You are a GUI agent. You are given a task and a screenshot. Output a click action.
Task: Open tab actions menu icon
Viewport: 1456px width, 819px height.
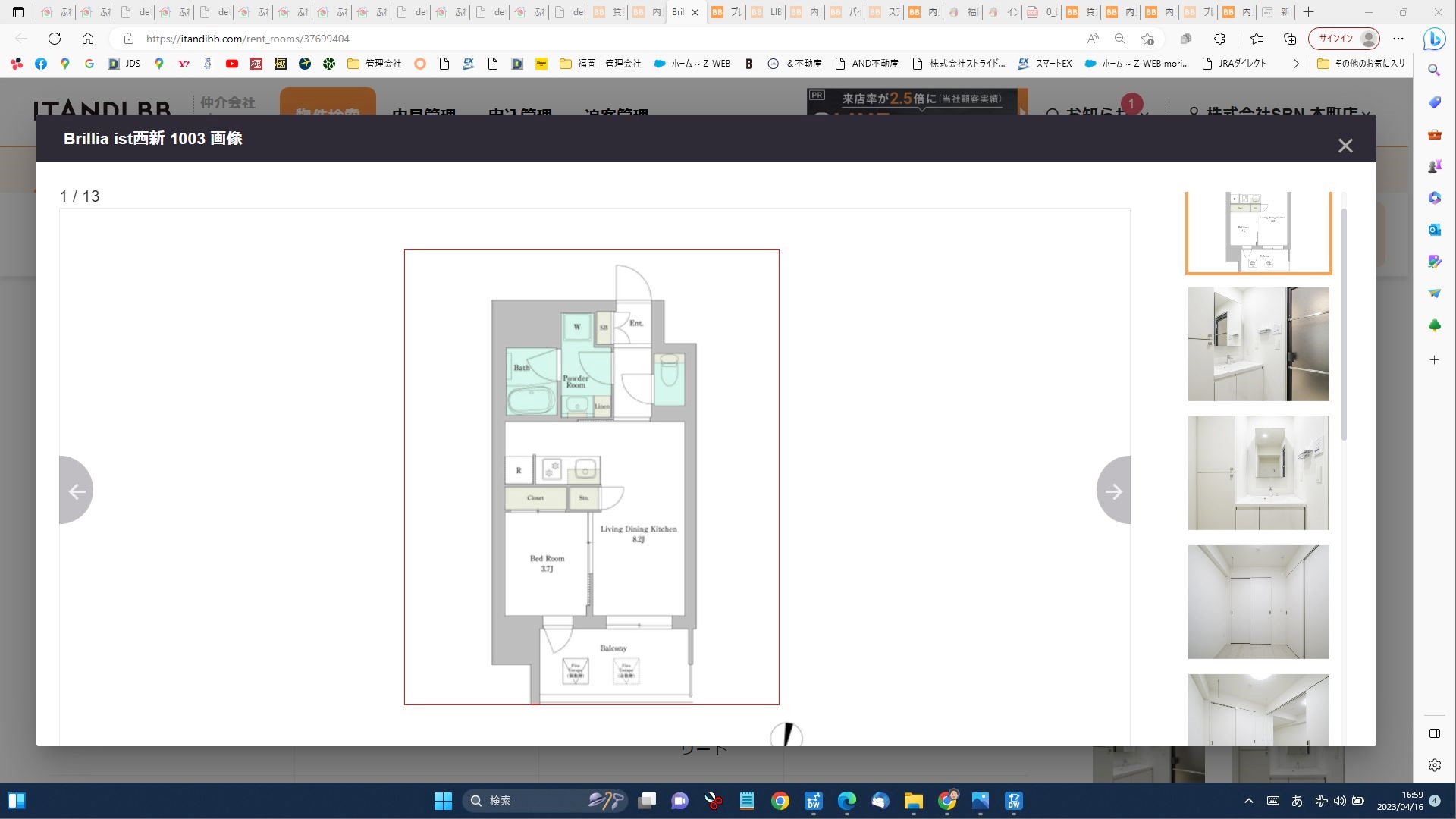(x=18, y=12)
